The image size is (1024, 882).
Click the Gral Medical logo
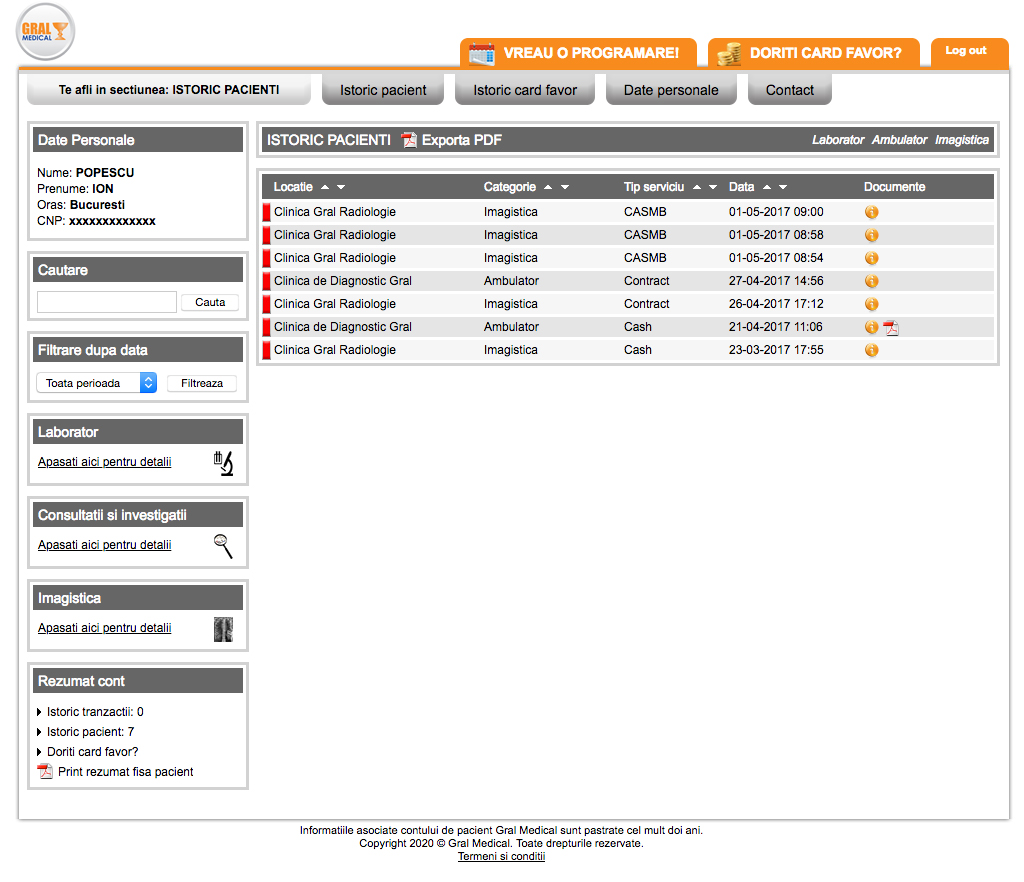click(45, 31)
